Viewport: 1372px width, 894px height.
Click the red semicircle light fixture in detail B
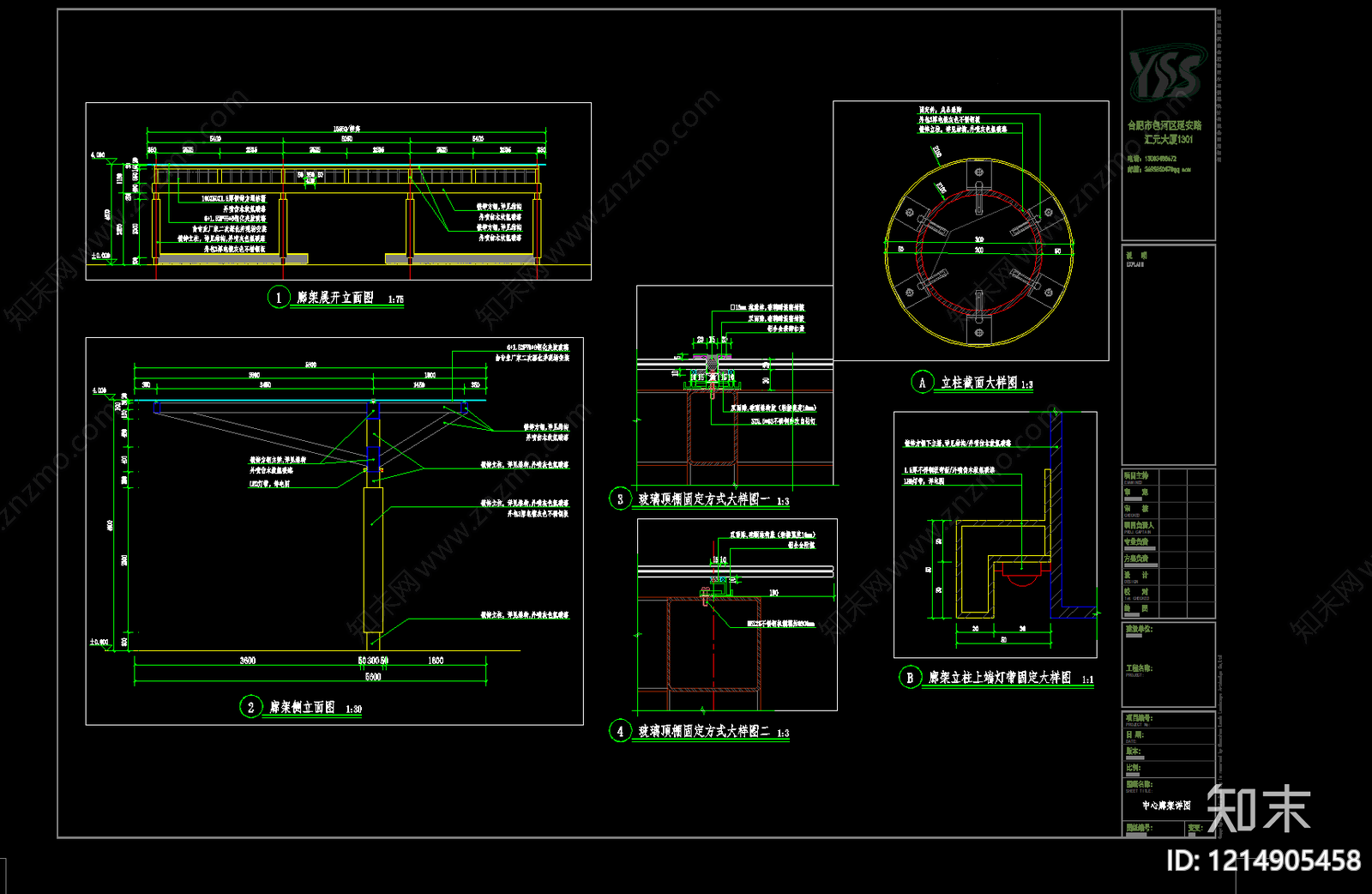(1020, 577)
